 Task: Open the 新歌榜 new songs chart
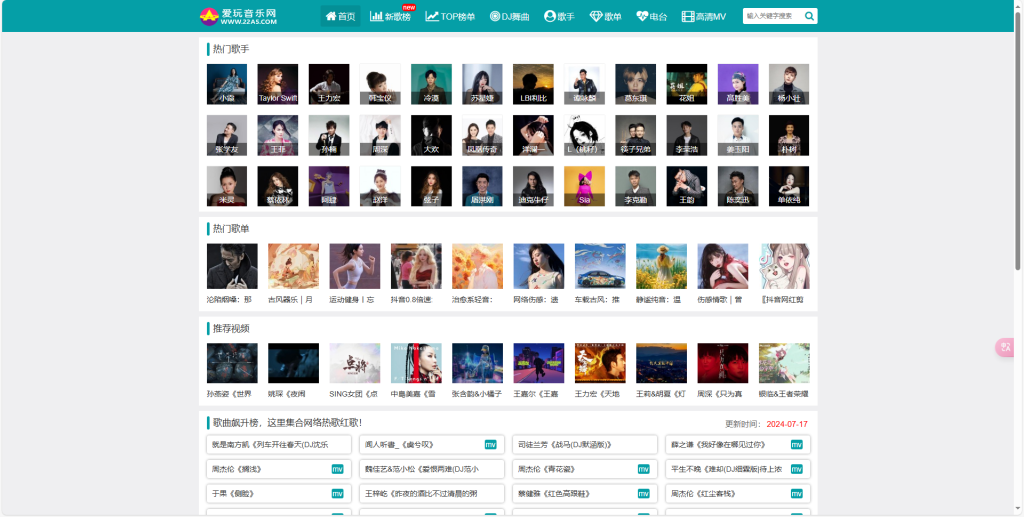pyautogui.click(x=390, y=16)
